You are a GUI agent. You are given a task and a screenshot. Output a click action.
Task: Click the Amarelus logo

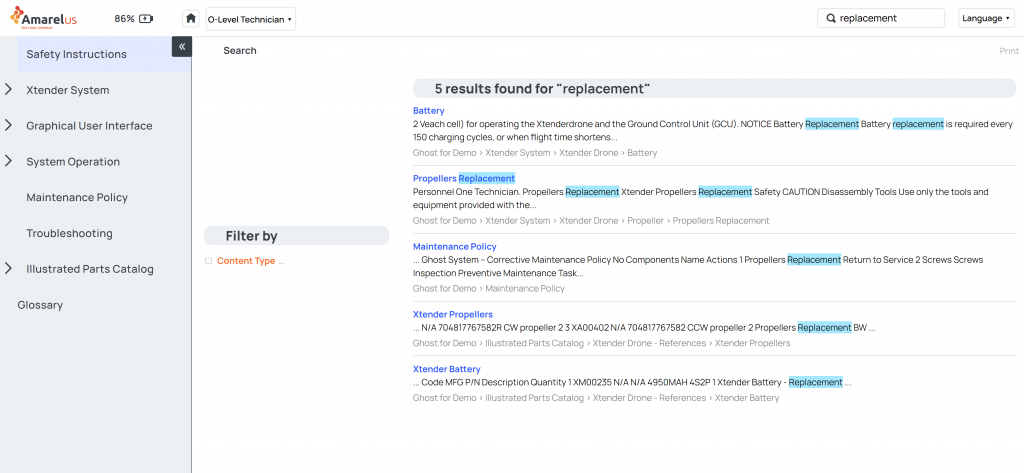44,18
